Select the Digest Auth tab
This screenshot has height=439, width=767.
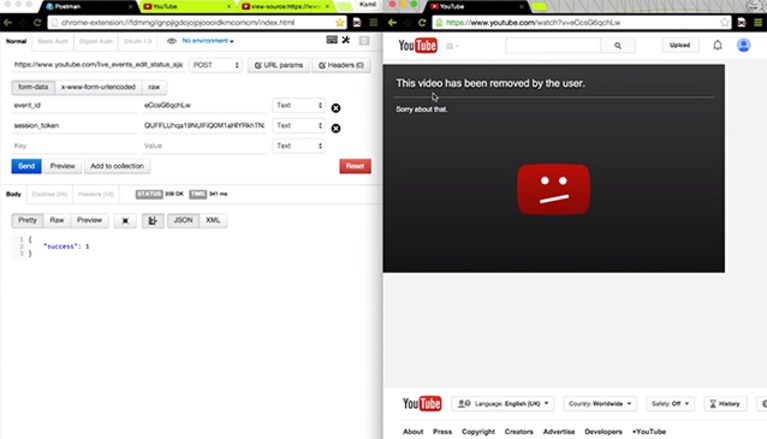click(96, 41)
